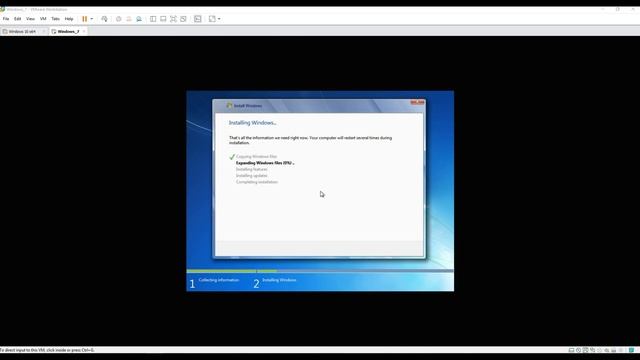Image resolution: width=640 pixels, height=360 pixels.
Task: Click Send Ctrl+Alt+Del toolbar icon
Action: (104, 19)
